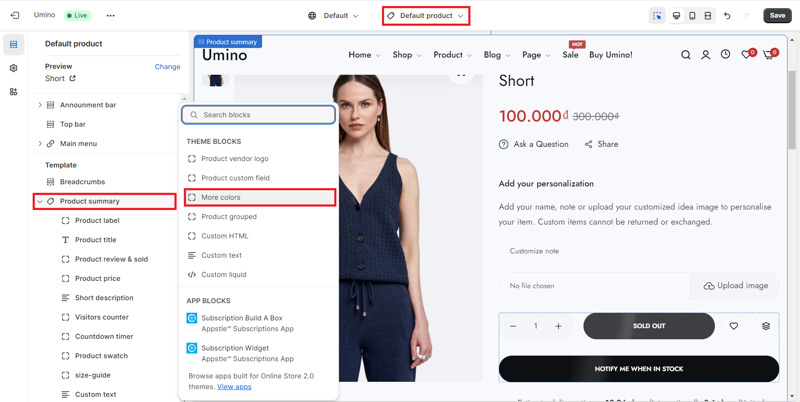Click the exit editor icon
This screenshot has height=402, width=800.
[15, 16]
